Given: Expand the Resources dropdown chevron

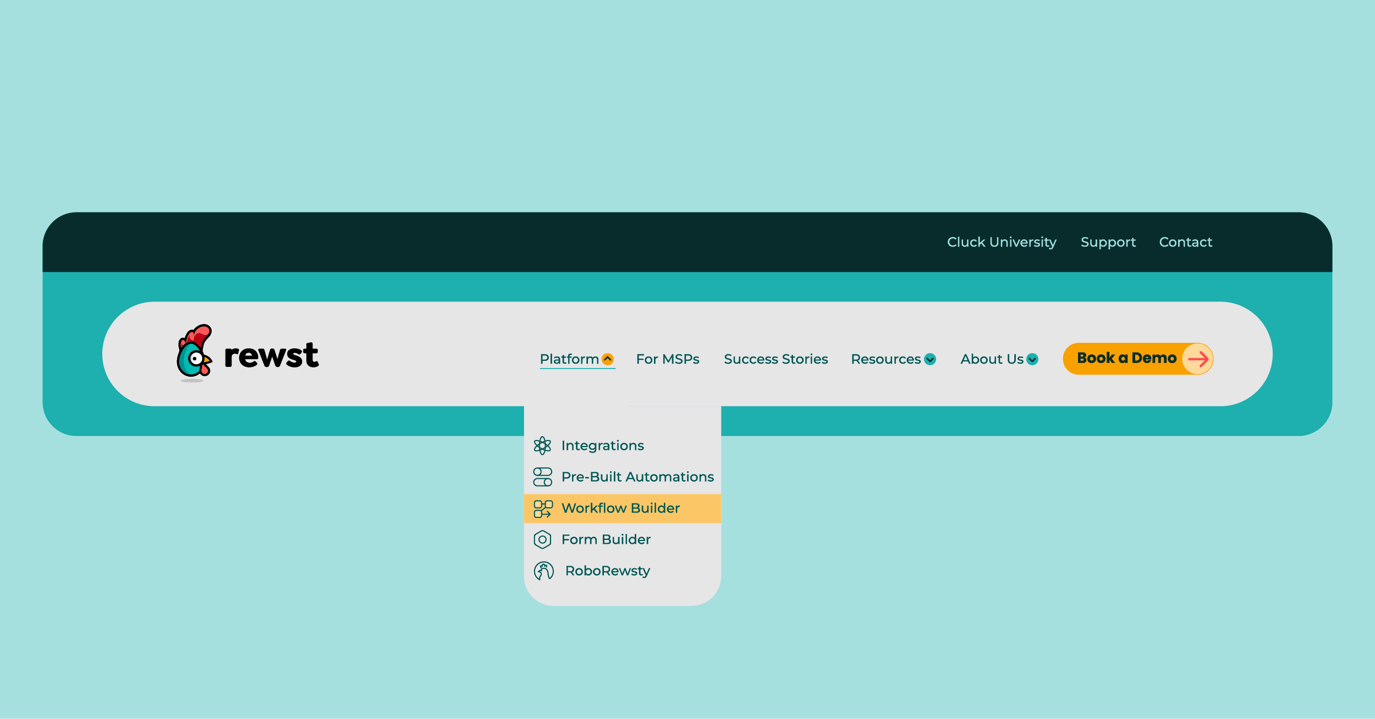Looking at the screenshot, I should tap(930, 360).
